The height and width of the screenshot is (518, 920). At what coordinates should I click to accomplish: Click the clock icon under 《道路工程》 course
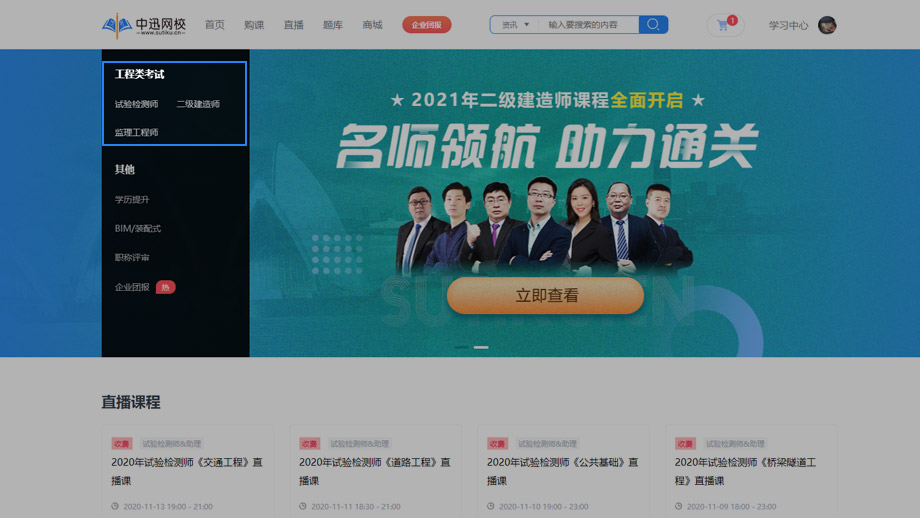click(x=303, y=506)
